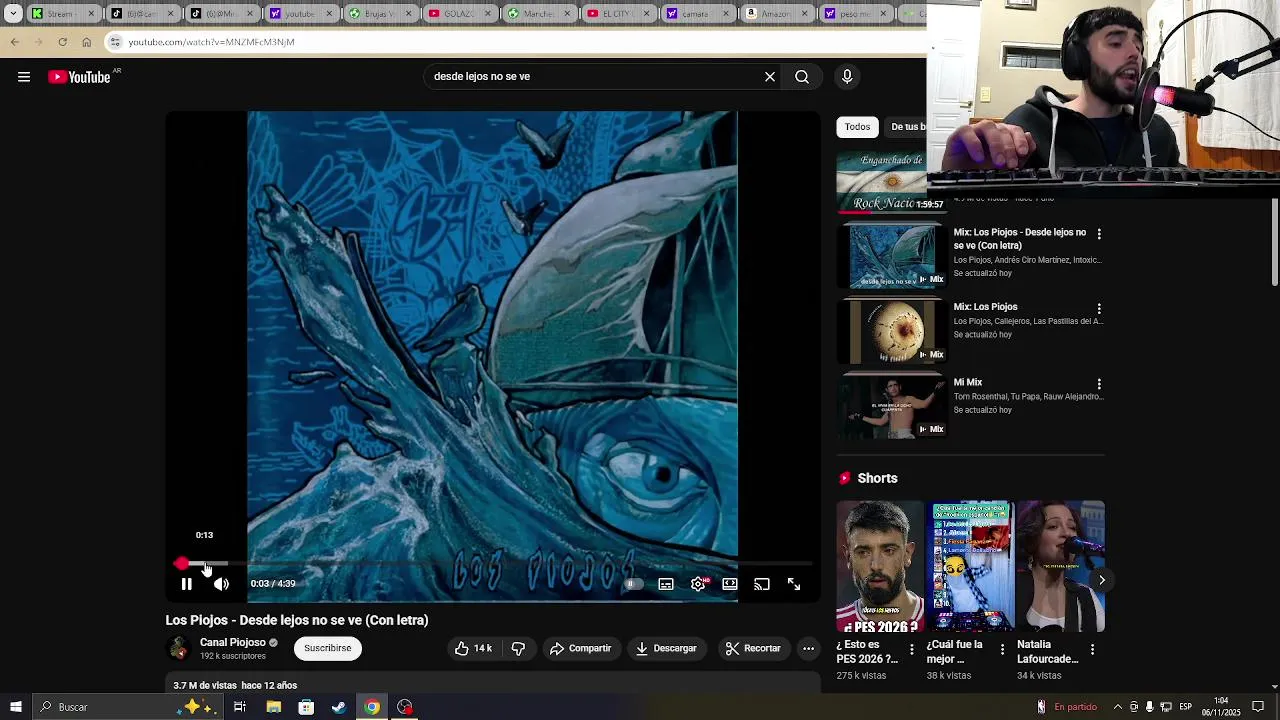The image size is (1280, 720).
Task: Like the video (14 k)
Action: click(474, 648)
